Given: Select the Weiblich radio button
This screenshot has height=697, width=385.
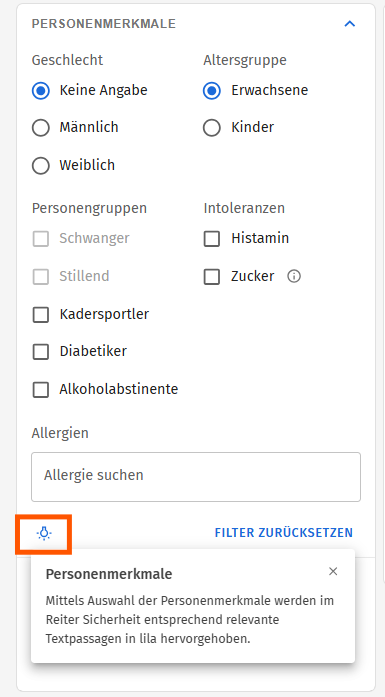Looking at the screenshot, I should pos(41,166).
